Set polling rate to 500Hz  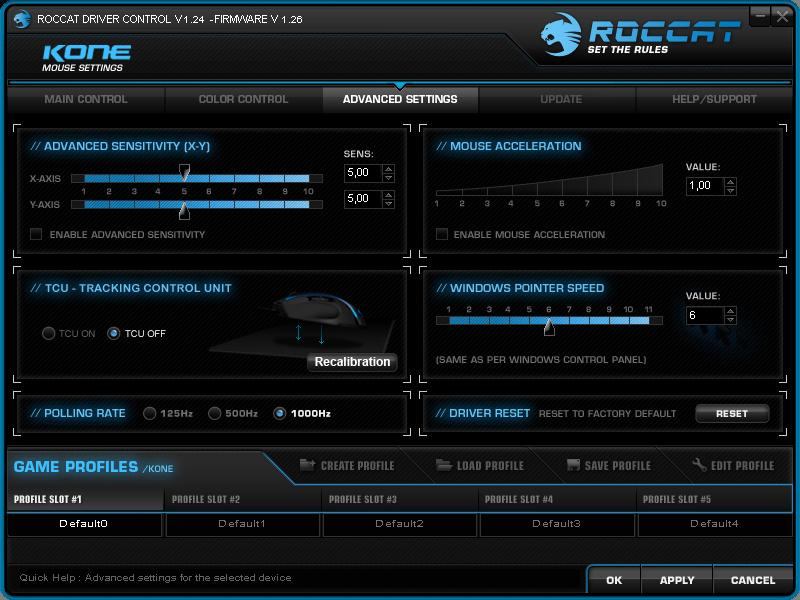coord(214,413)
